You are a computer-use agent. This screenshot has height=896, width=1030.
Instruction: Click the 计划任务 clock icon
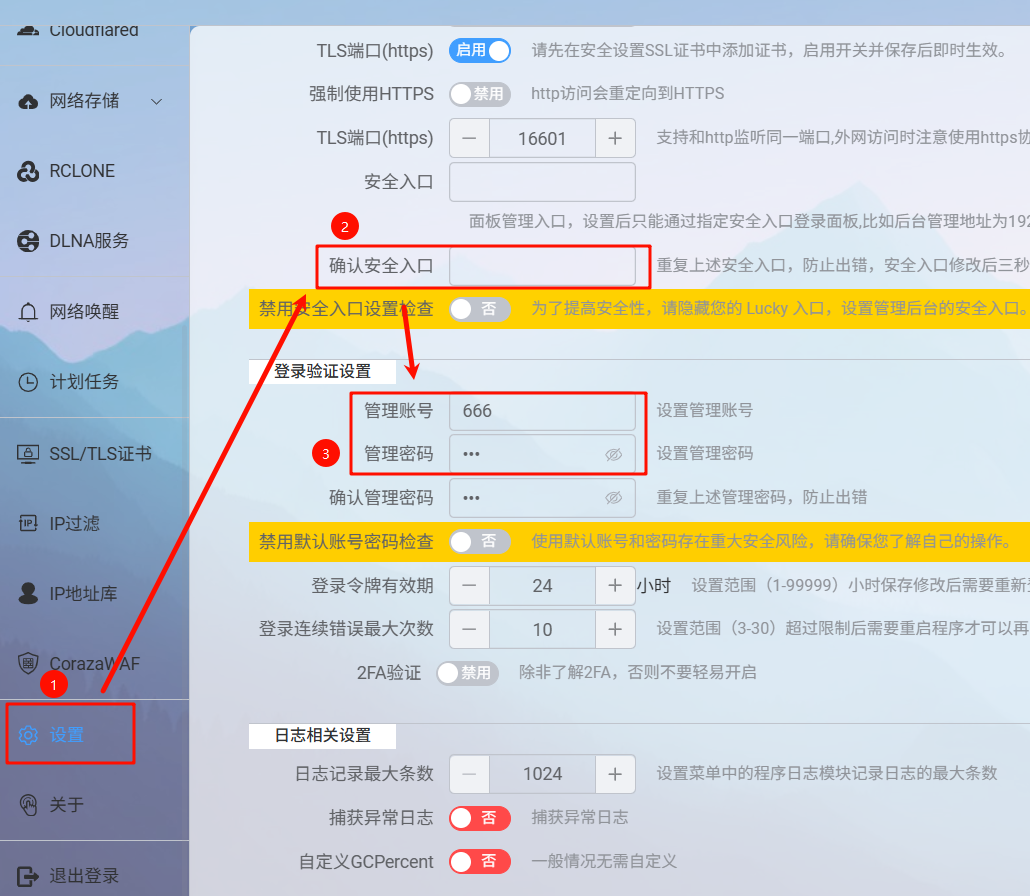click(x=29, y=382)
